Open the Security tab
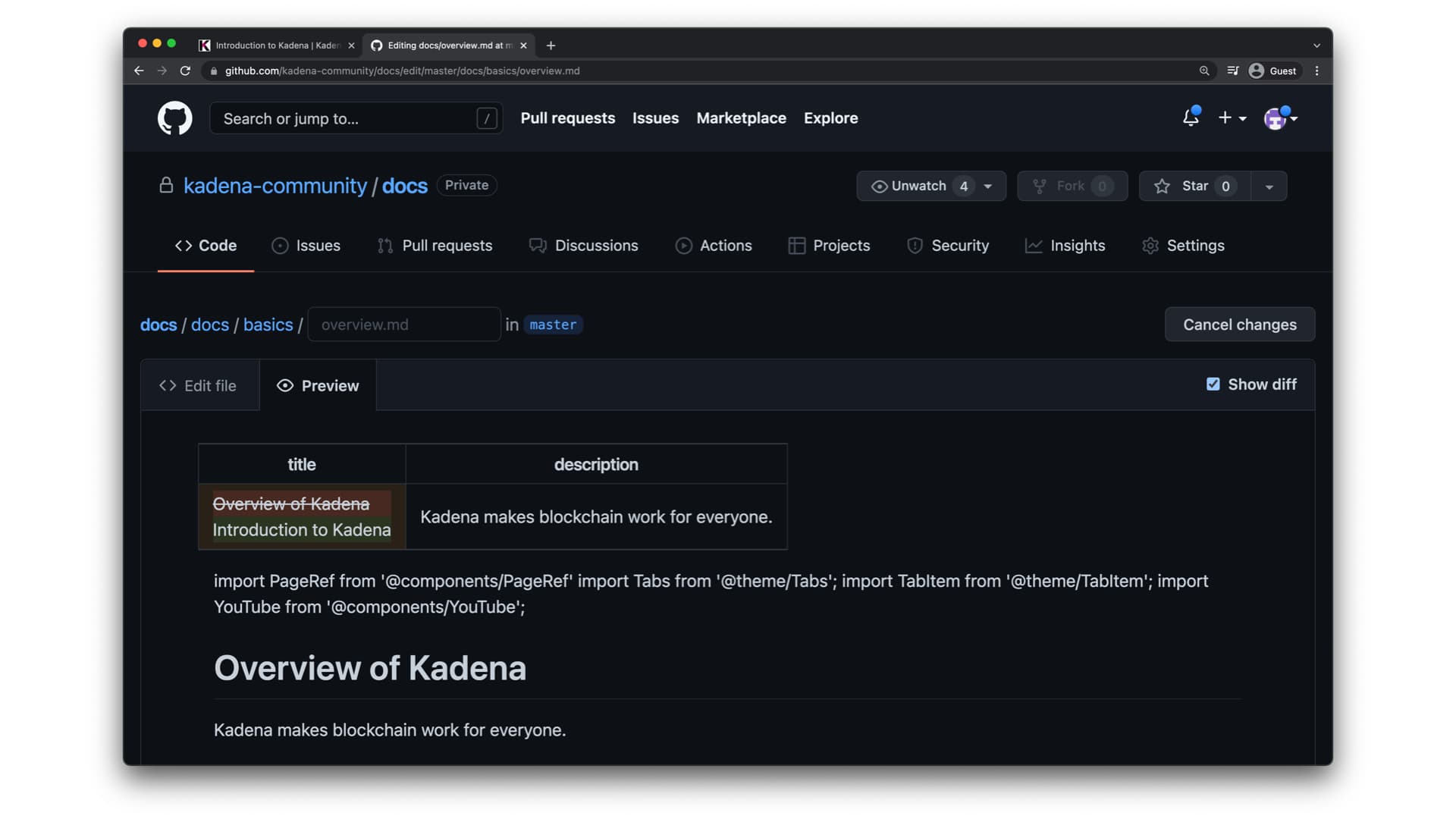The width and height of the screenshot is (1456, 819). (947, 246)
